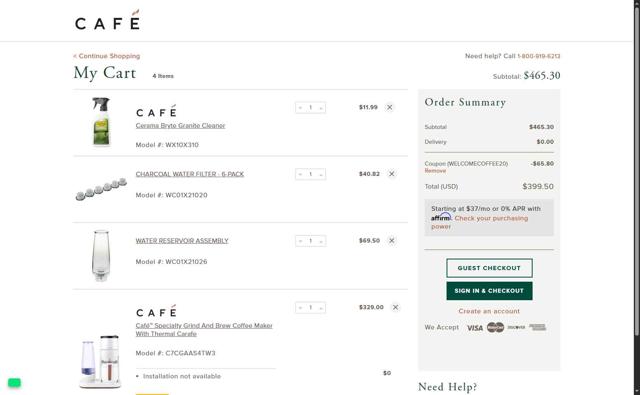
Task: Click the Visa payment icon
Action: point(475,328)
